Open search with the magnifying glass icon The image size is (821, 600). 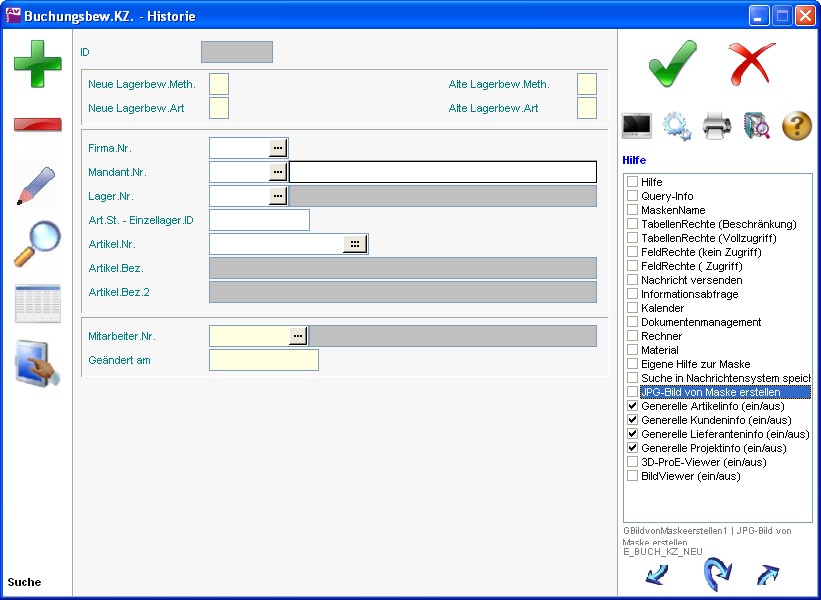(x=37, y=244)
